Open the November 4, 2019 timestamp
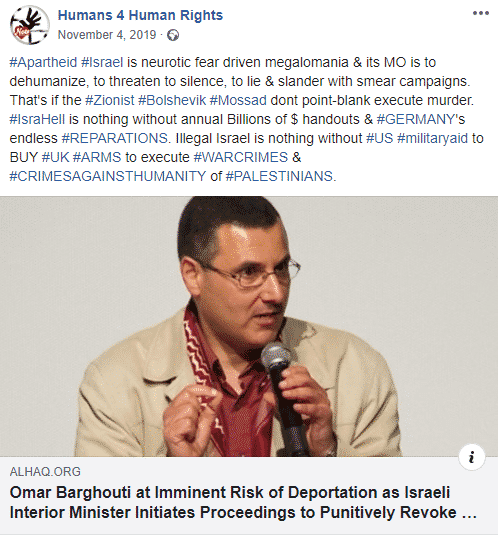498x535 pixels. [x=107, y=35]
